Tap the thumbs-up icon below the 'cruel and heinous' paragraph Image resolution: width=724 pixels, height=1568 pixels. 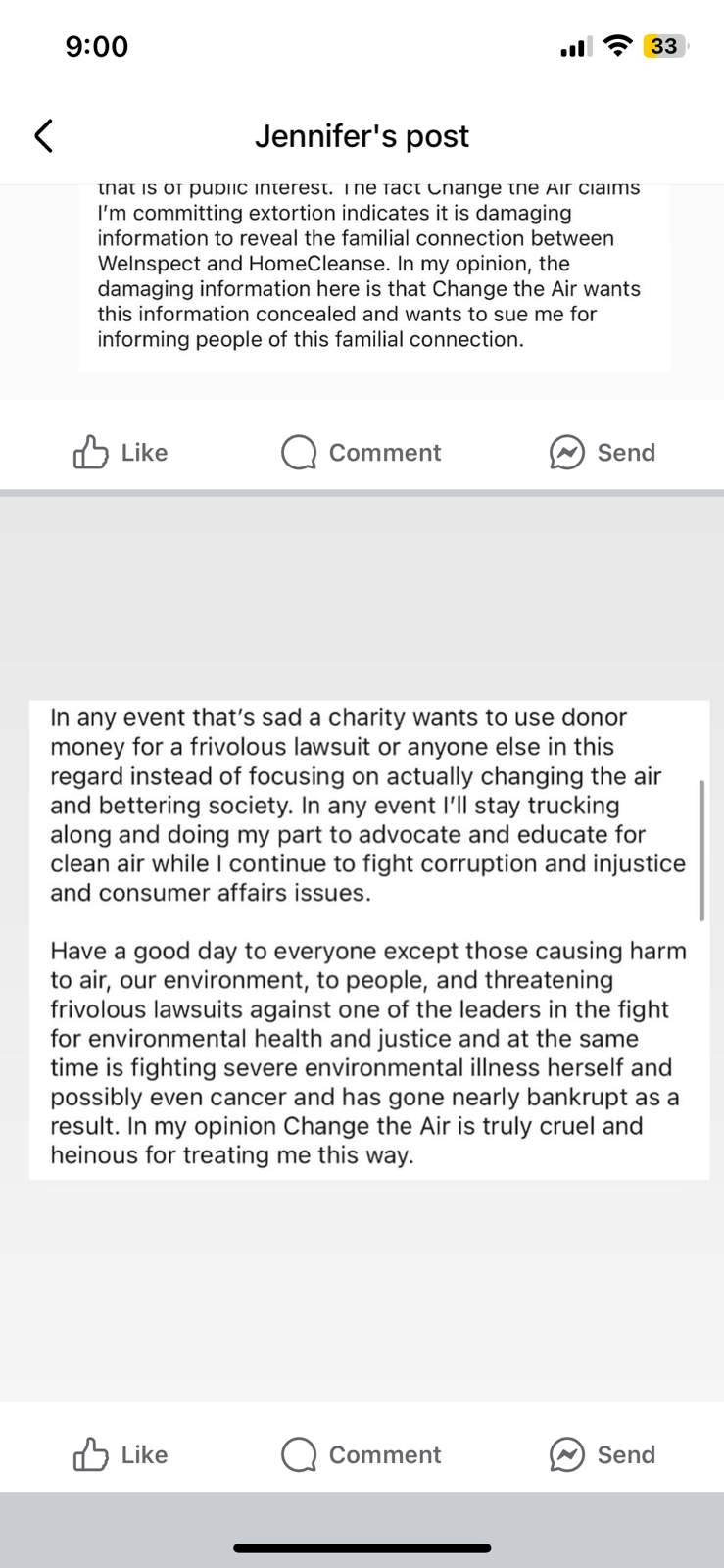[x=90, y=1454]
